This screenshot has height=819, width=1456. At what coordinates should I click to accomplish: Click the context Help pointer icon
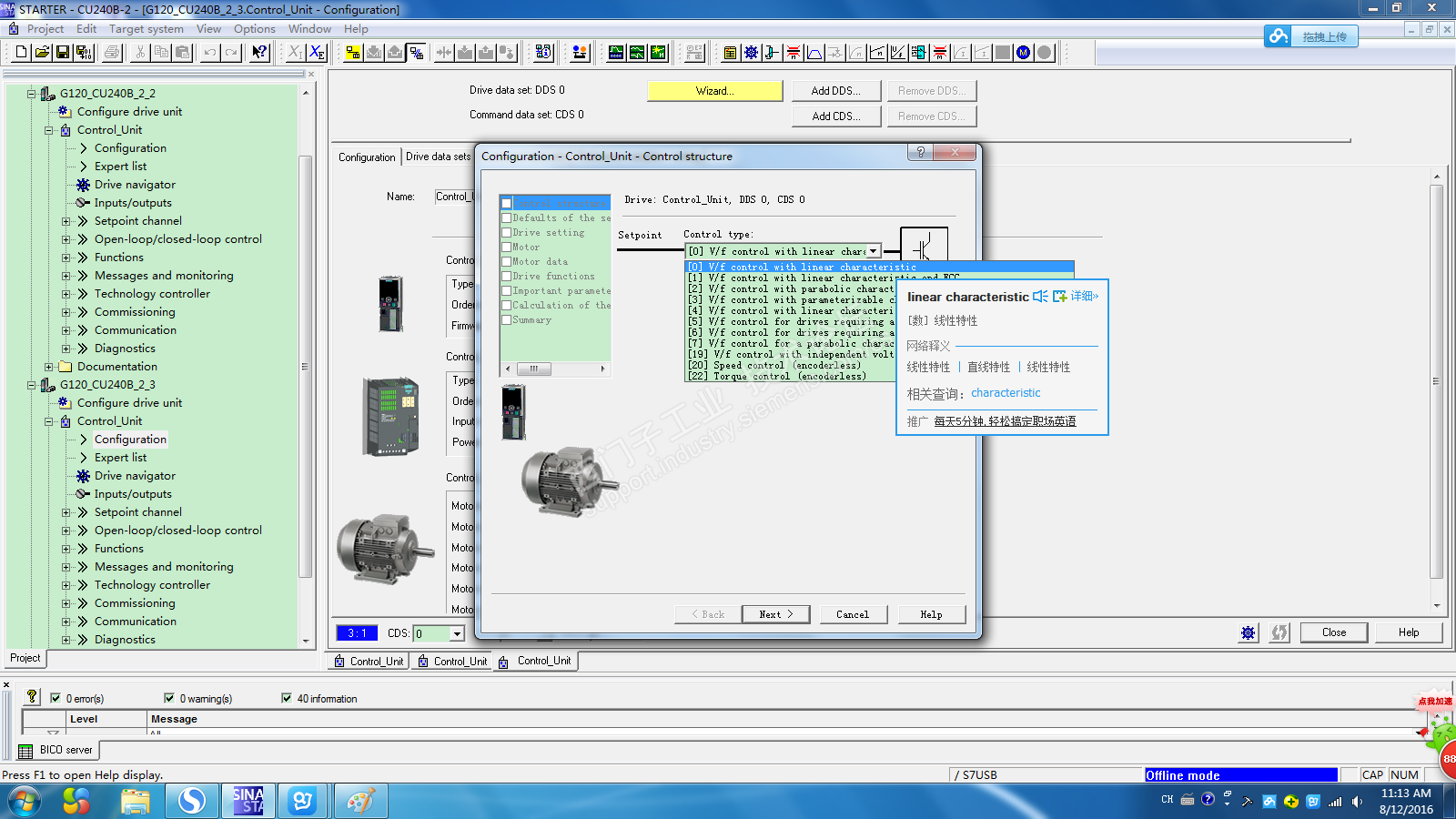click(x=259, y=53)
